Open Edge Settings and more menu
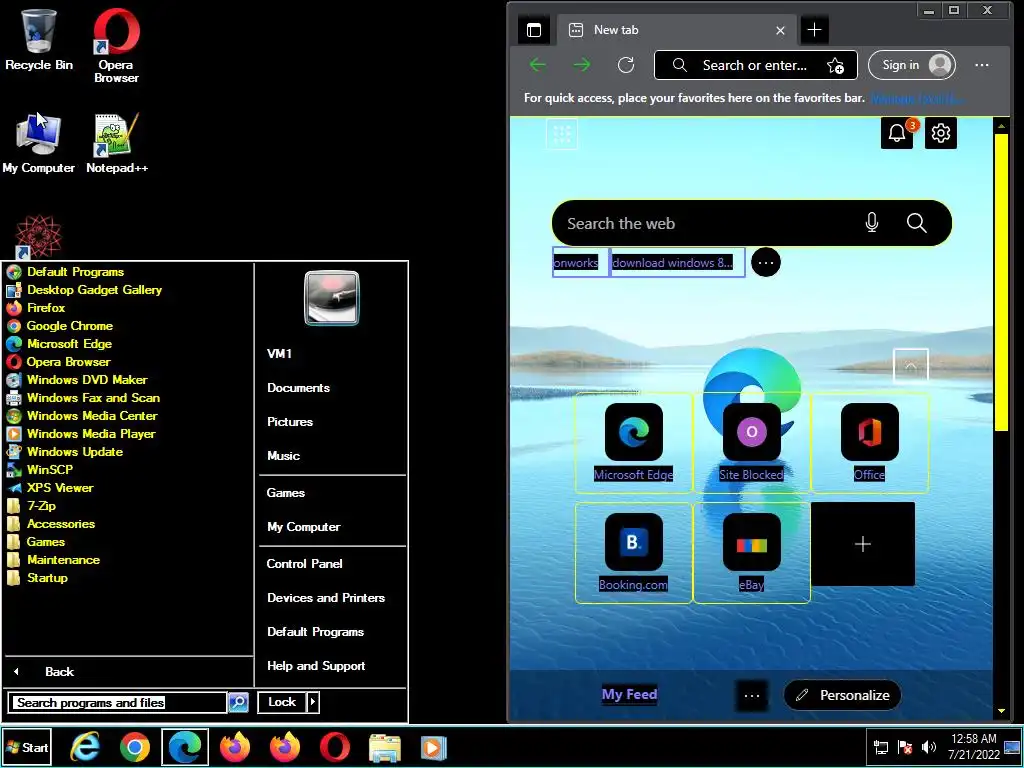 (x=982, y=65)
